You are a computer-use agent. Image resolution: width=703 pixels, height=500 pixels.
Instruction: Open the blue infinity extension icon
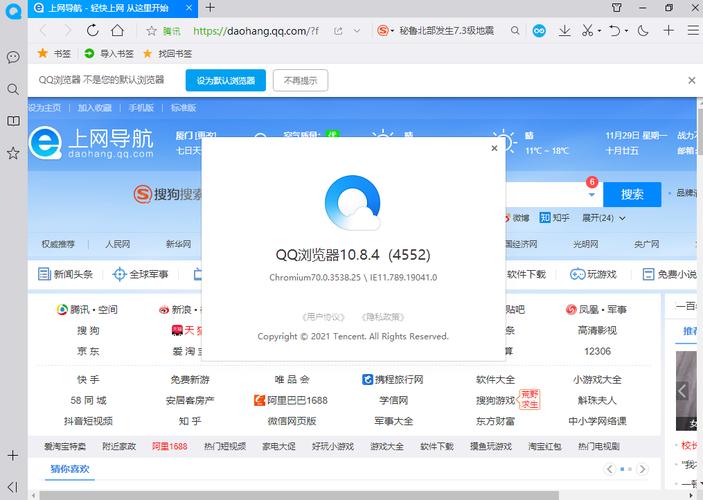click(x=539, y=30)
